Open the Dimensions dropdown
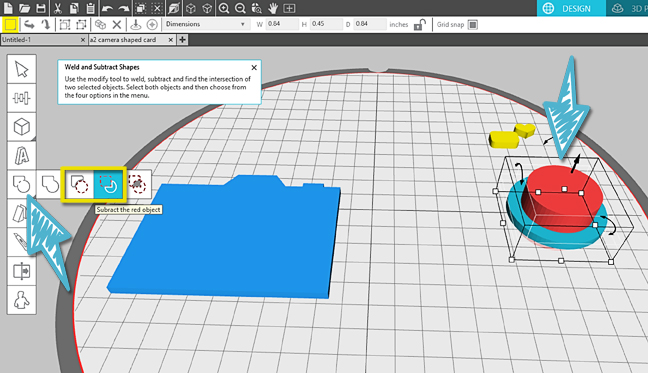 pos(205,24)
